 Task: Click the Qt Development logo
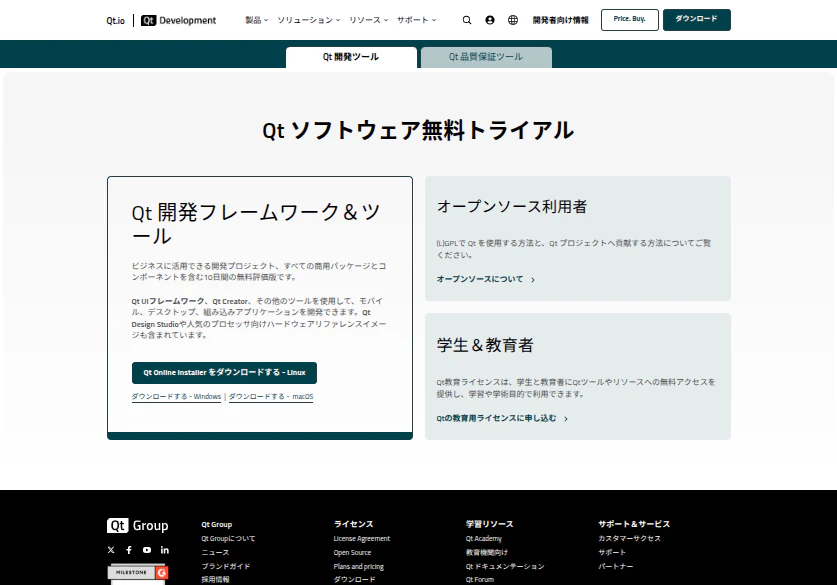tap(178, 20)
